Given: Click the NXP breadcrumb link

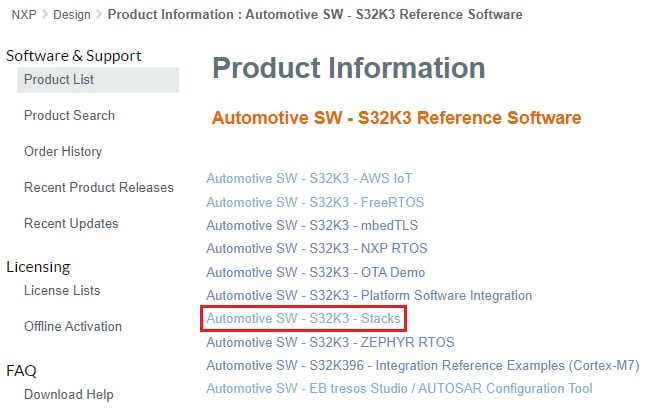Looking at the screenshot, I should pos(23,15).
